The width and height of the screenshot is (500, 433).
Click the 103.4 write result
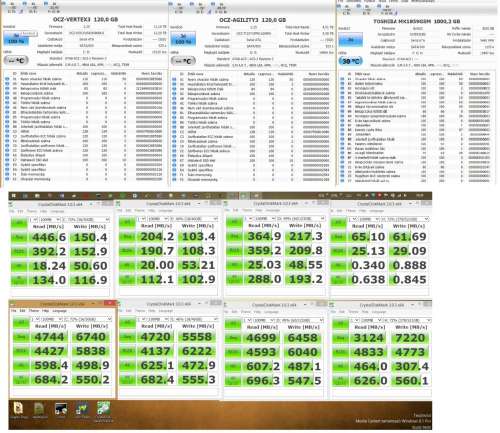[x=198, y=236]
